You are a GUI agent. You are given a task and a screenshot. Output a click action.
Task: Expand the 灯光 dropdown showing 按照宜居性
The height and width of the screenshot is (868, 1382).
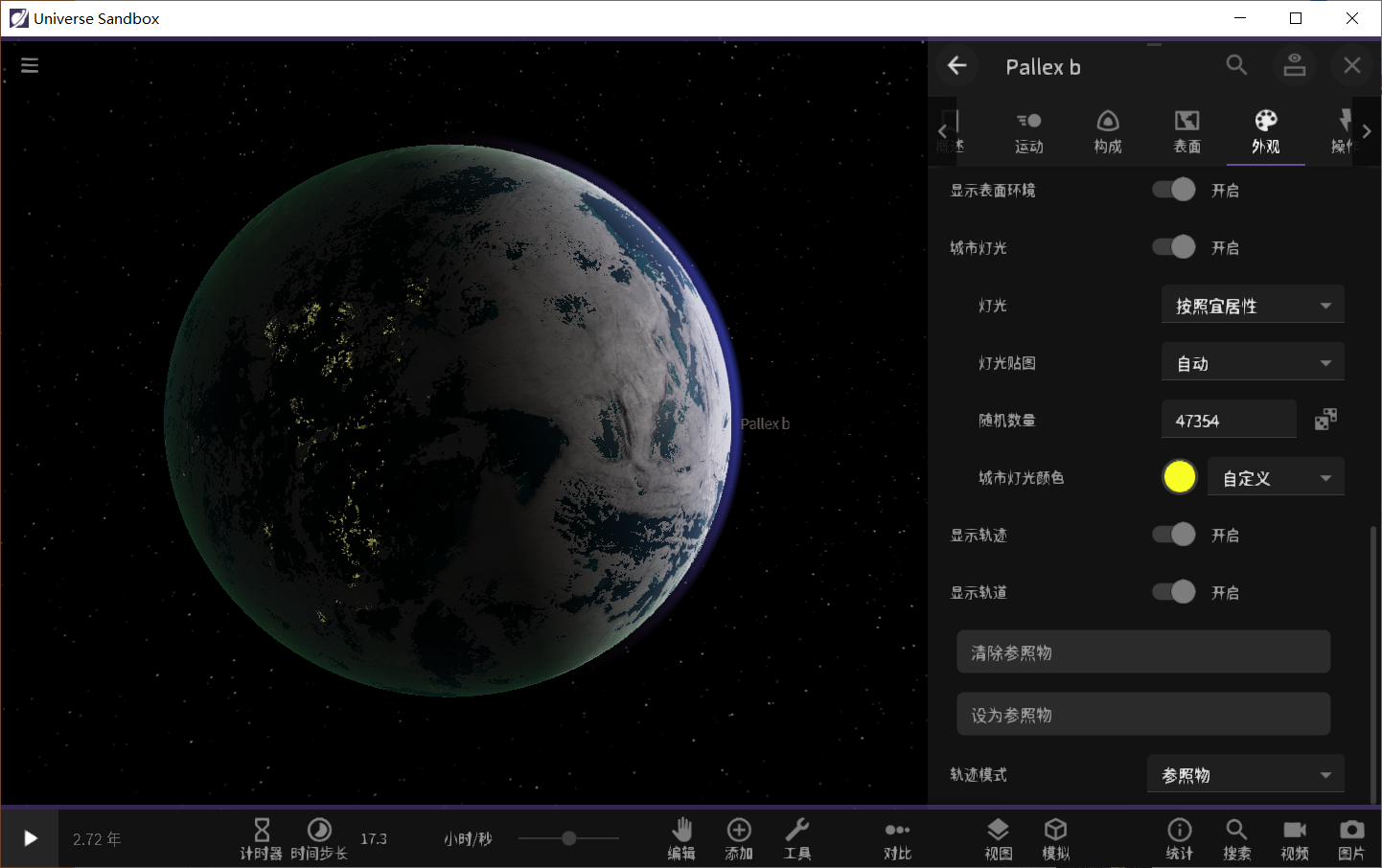[1252, 306]
